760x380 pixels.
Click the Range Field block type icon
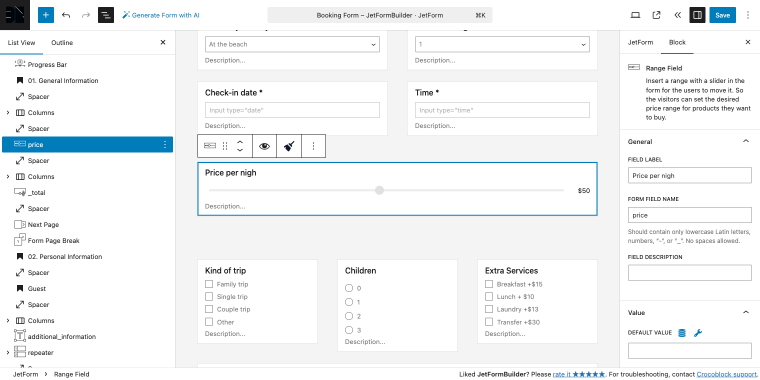[x=210, y=146]
